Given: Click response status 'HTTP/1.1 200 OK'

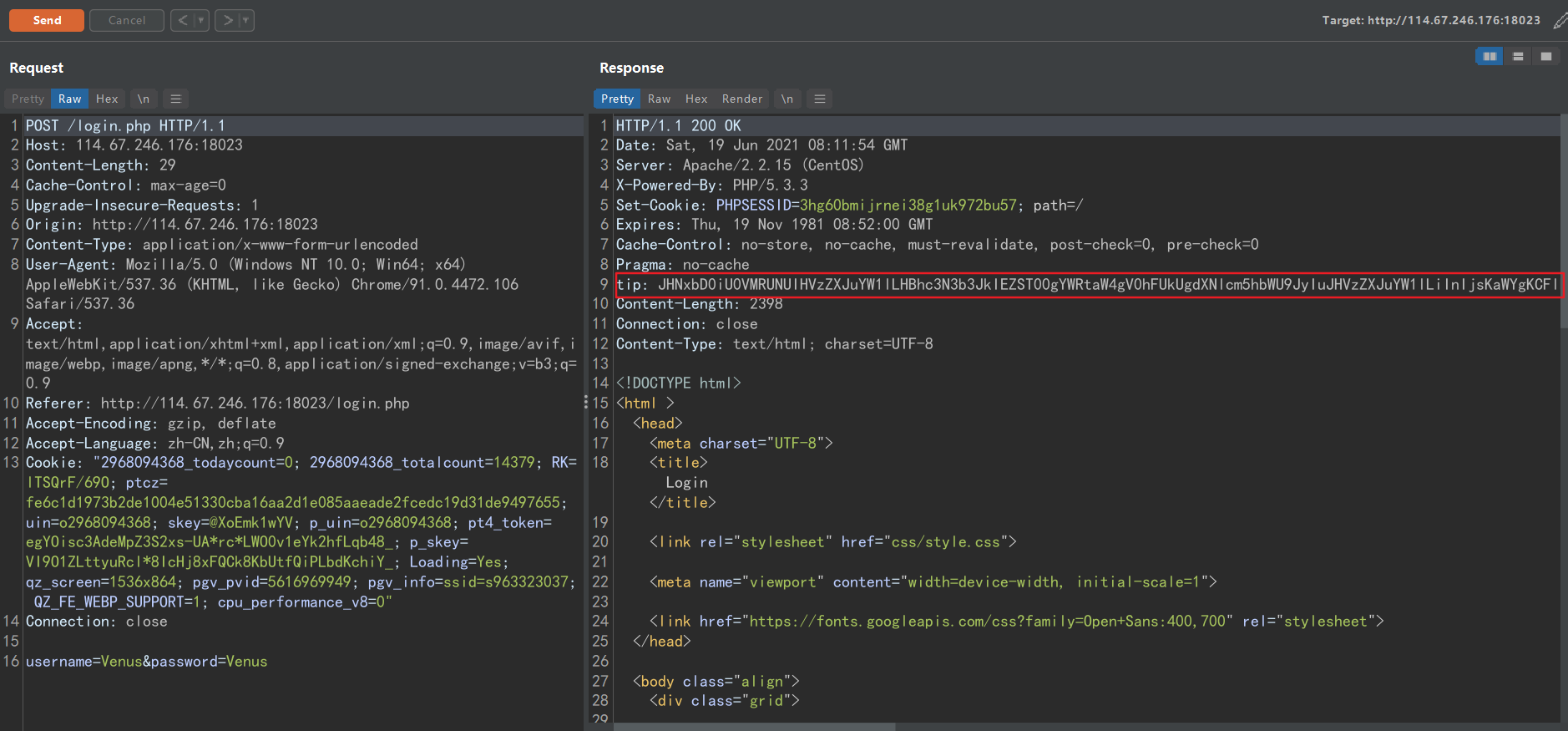Looking at the screenshot, I should (678, 125).
